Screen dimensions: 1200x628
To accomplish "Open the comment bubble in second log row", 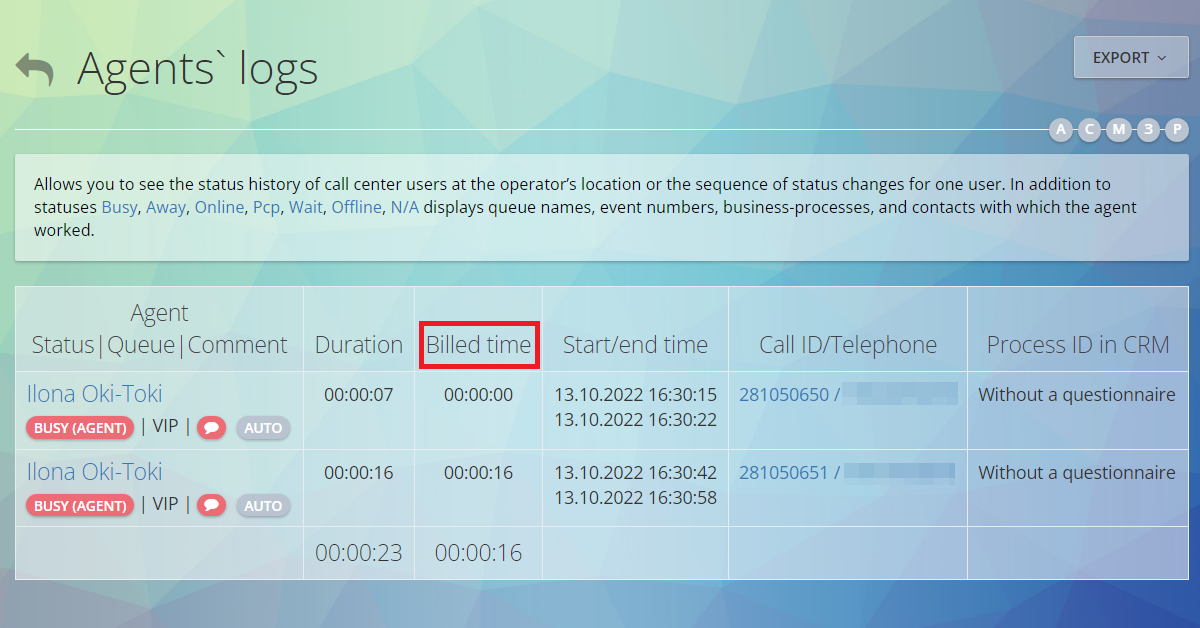I will (x=211, y=506).
